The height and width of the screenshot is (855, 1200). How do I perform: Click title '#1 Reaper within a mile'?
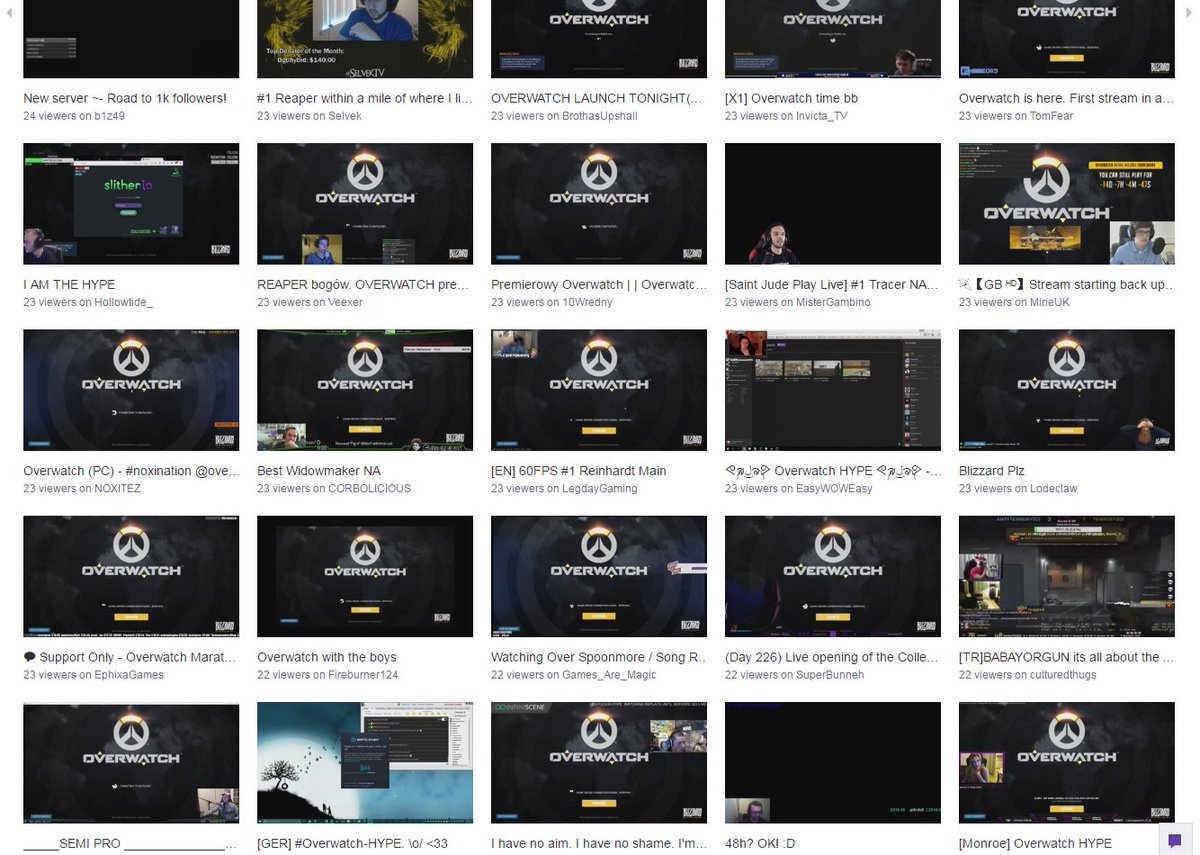click(x=365, y=99)
